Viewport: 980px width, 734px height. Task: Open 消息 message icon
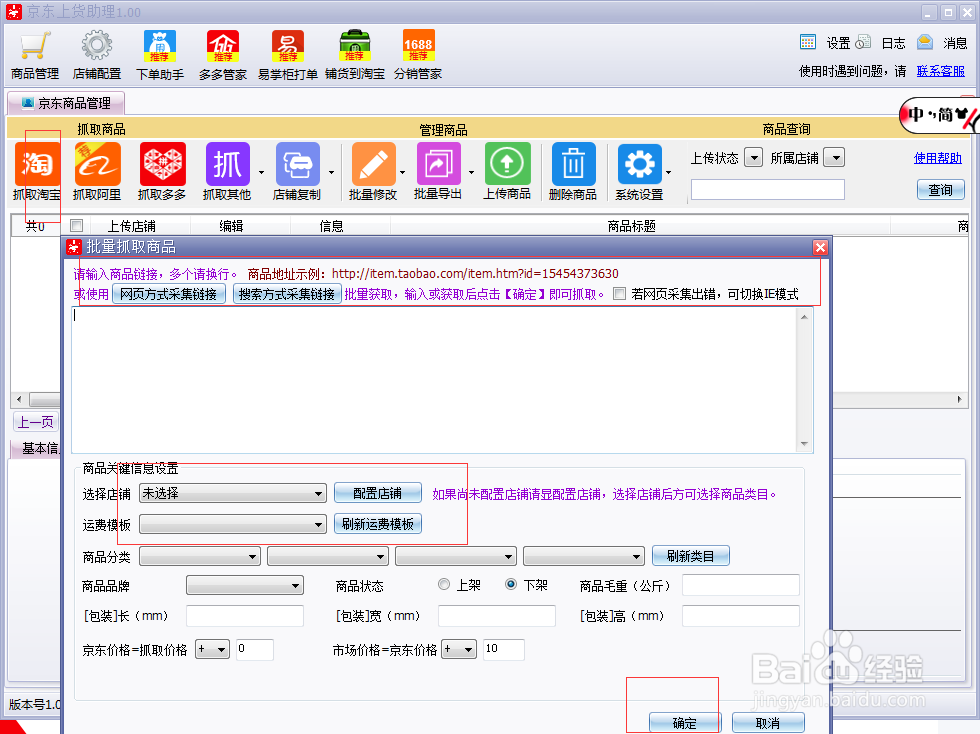point(925,43)
